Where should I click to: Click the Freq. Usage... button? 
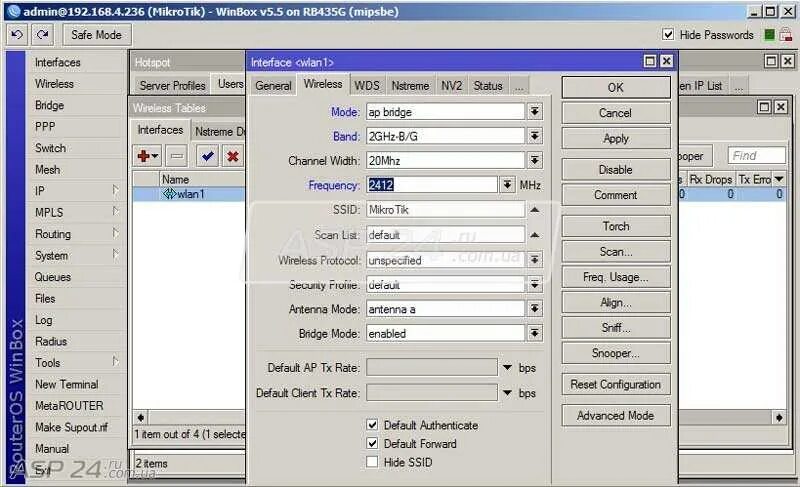click(x=616, y=277)
